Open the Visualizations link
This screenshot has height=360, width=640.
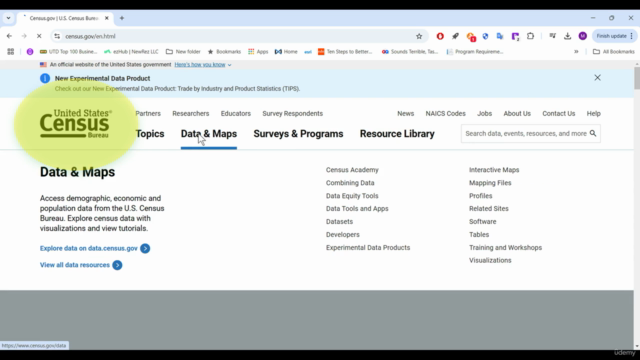pyautogui.click(x=490, y=260)
